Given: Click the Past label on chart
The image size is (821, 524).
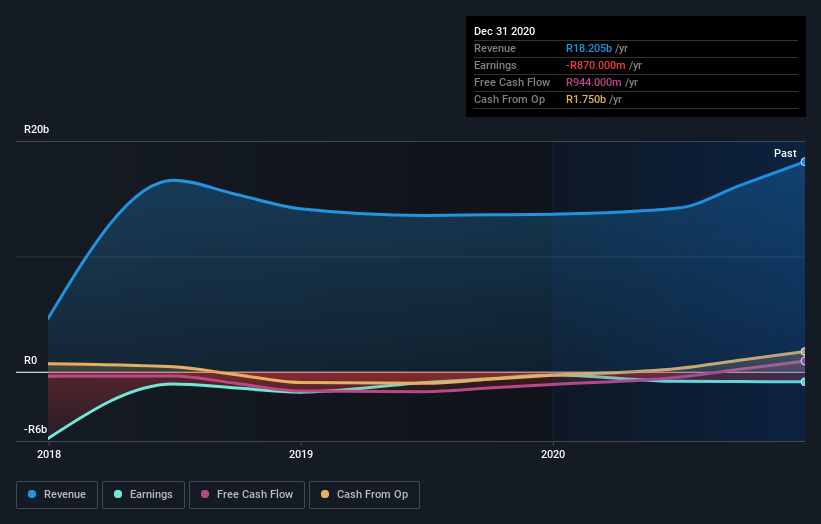Looking at the screenshot, I should click(785, 153).
